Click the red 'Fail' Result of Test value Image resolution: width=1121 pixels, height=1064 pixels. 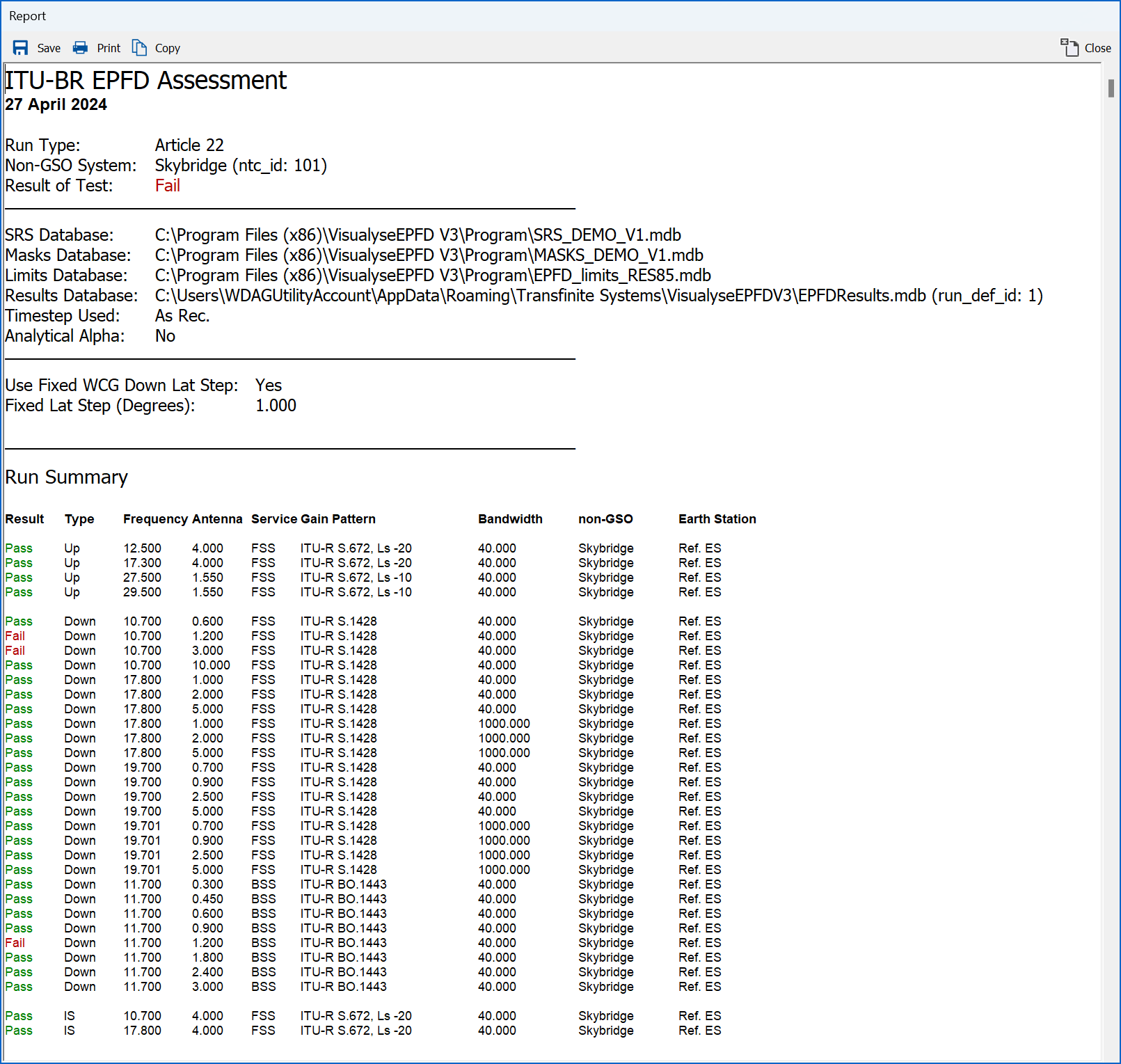coord(168,186)
